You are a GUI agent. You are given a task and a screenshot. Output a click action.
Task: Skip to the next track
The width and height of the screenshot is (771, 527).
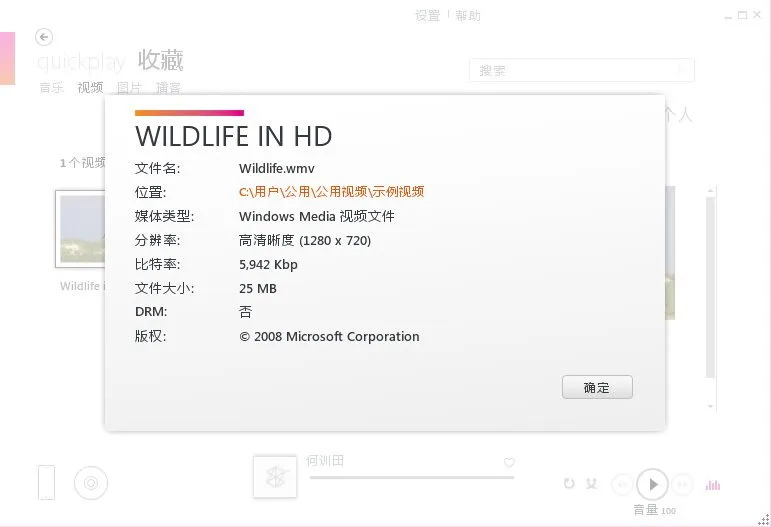(x=682, y=485)
